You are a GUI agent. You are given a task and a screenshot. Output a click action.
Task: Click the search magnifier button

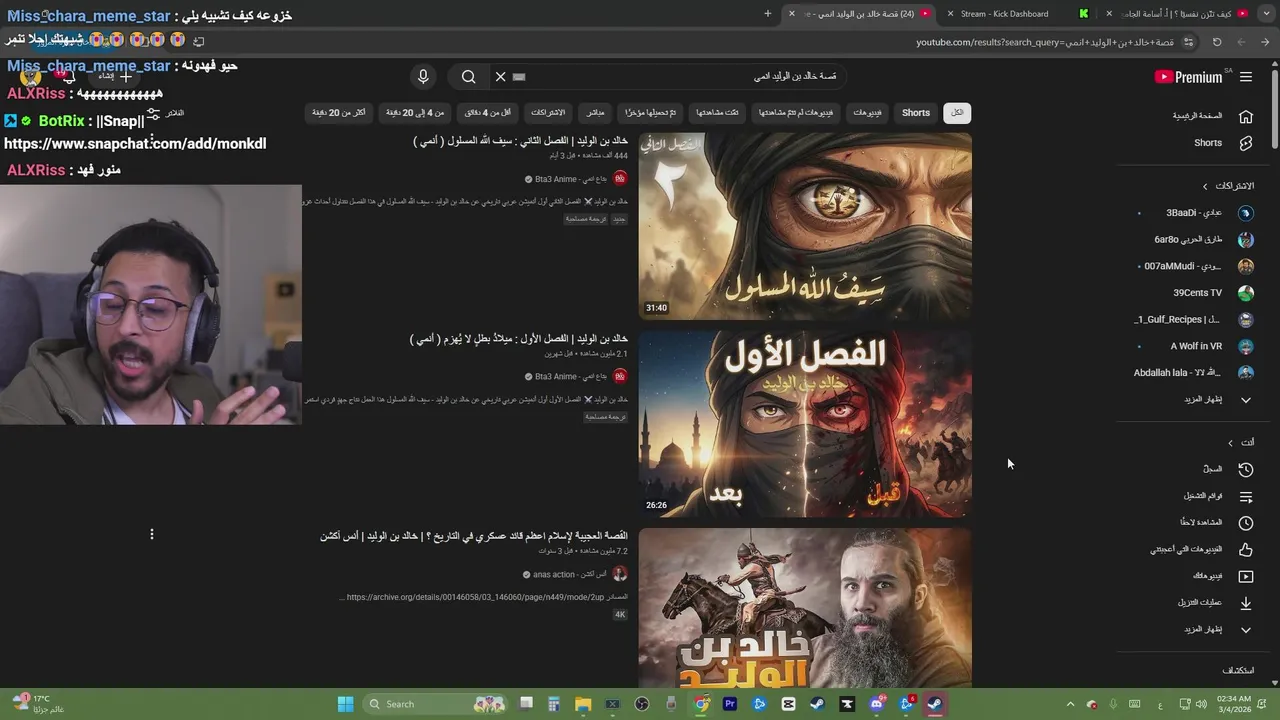point(468,77)
